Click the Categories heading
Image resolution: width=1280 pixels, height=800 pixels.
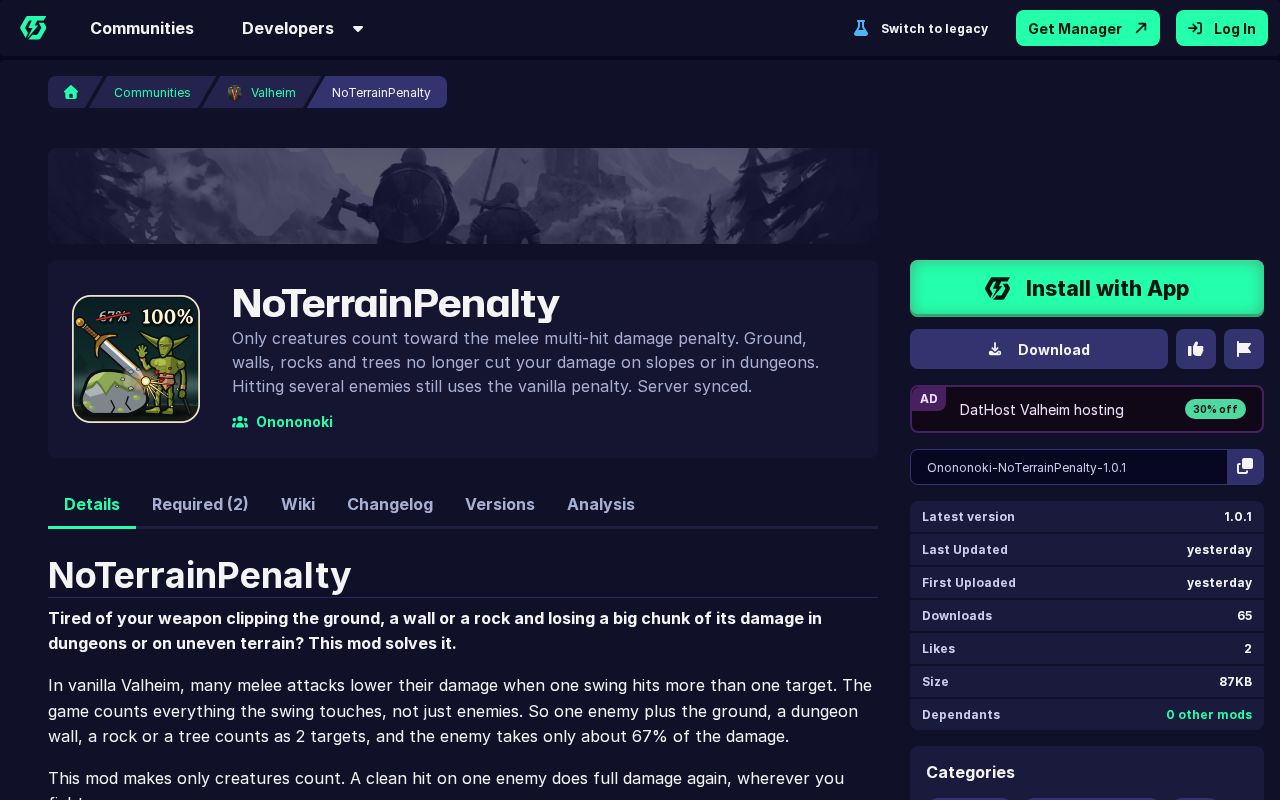coord(970,772)
